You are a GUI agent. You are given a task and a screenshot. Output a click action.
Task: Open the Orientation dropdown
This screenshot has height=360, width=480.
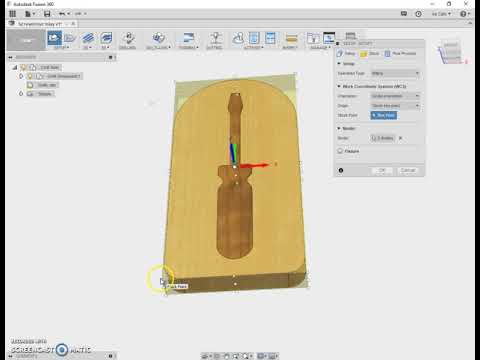click(395, 96)
